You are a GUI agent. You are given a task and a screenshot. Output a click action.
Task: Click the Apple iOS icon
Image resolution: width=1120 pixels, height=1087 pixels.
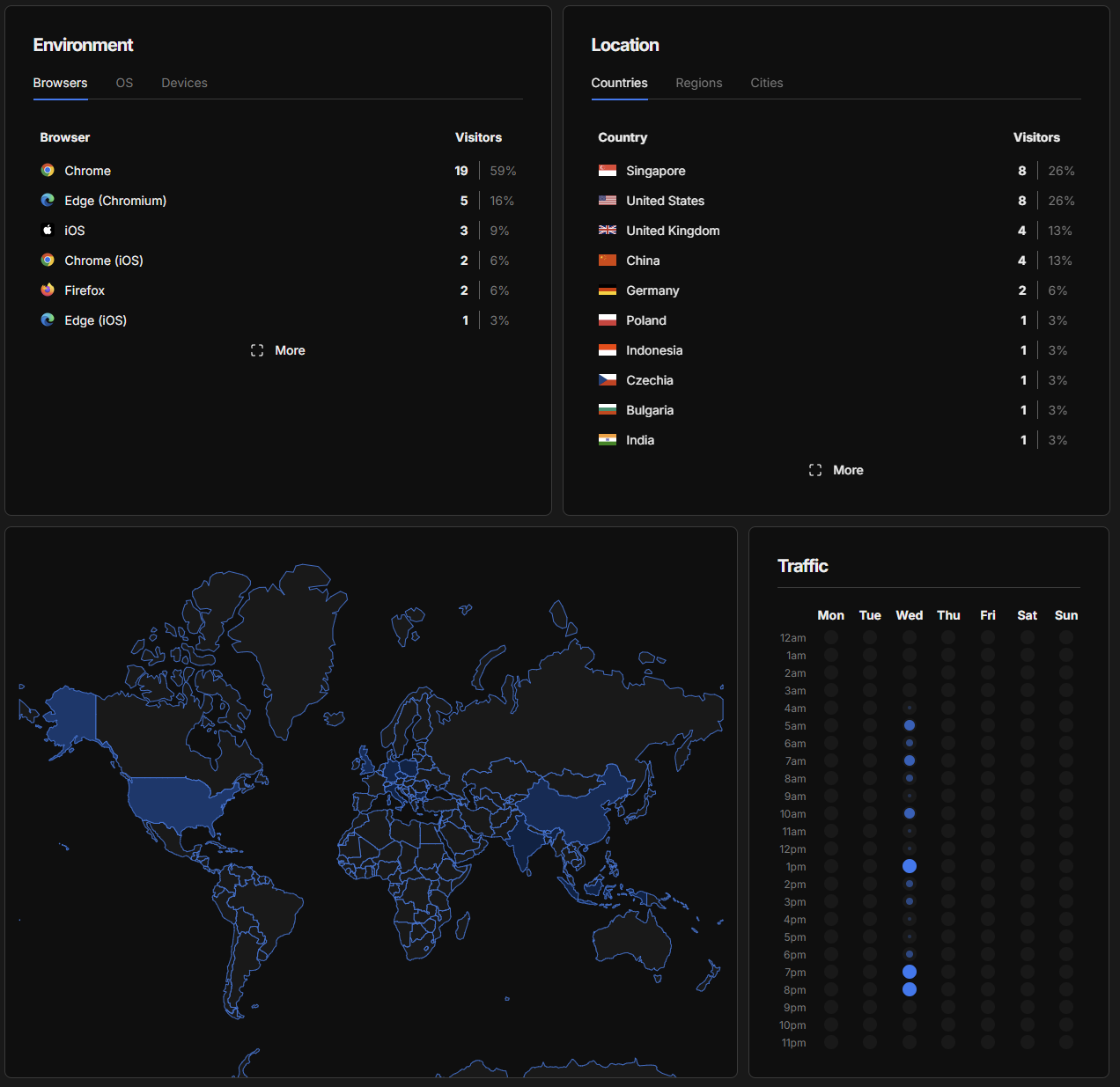[48, 231]
